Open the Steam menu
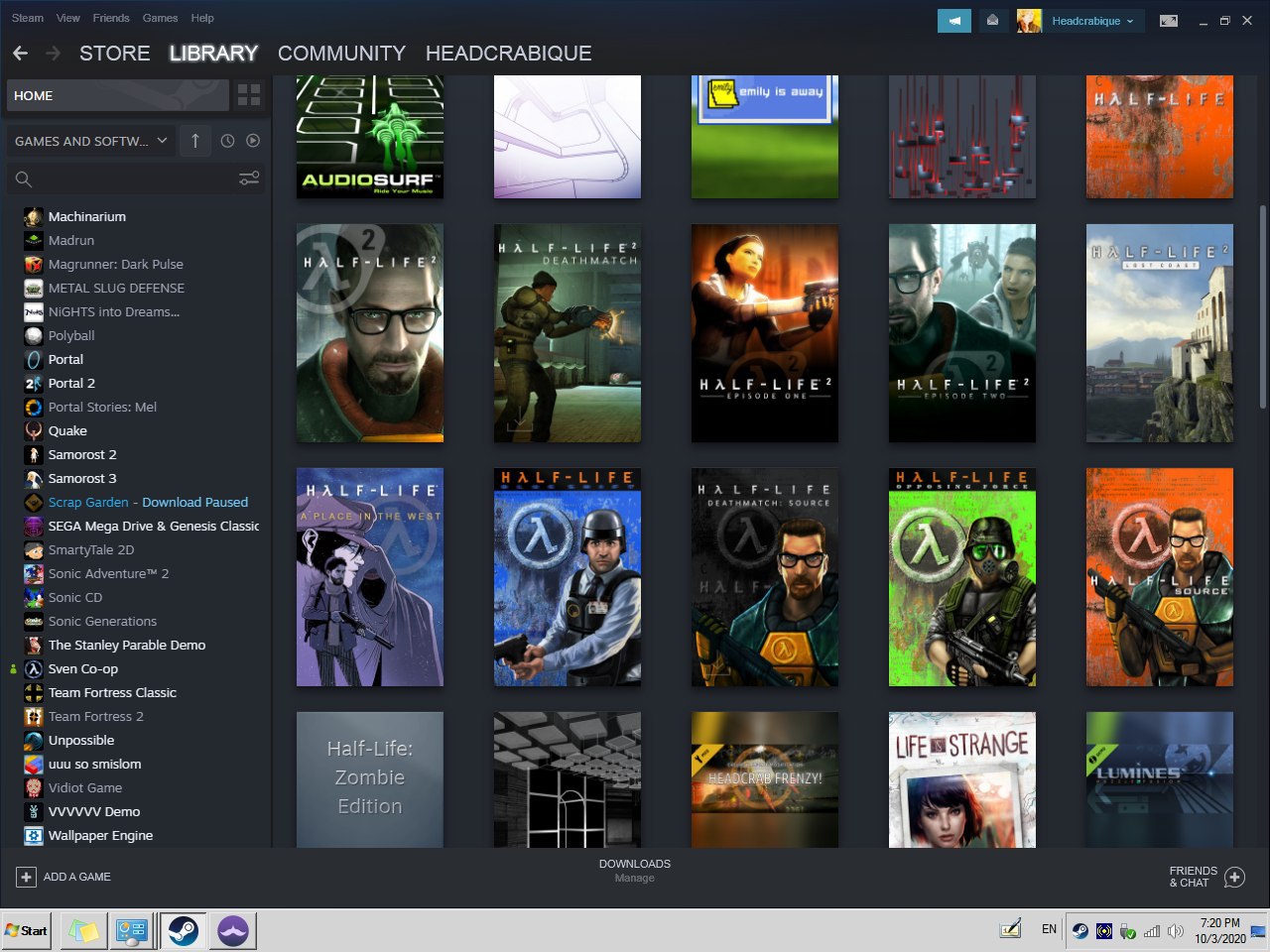The width and height of the screenshot is (1270, 952). click(x=28, y=18)
